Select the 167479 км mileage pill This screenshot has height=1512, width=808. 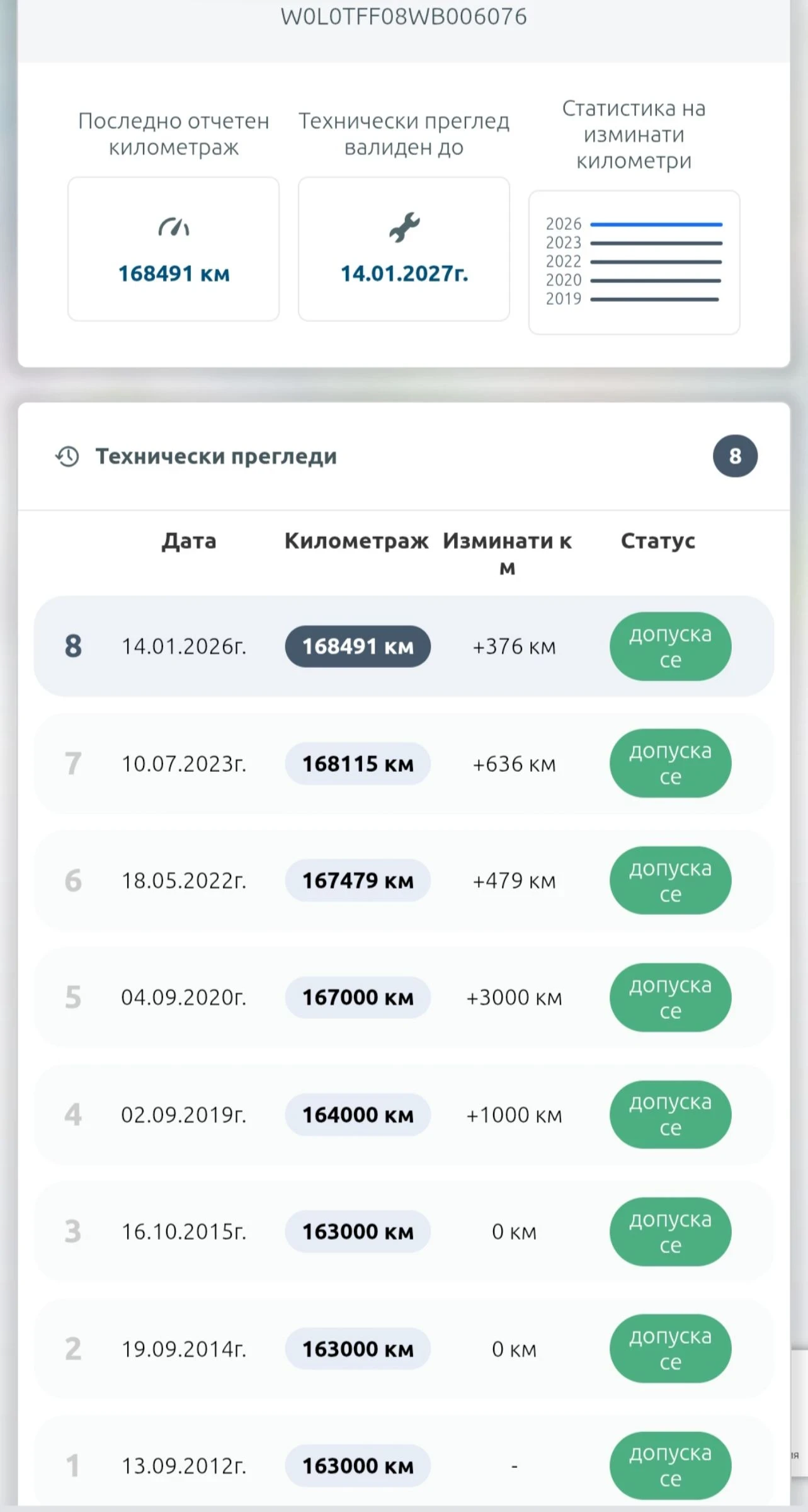tap(357, 880)
